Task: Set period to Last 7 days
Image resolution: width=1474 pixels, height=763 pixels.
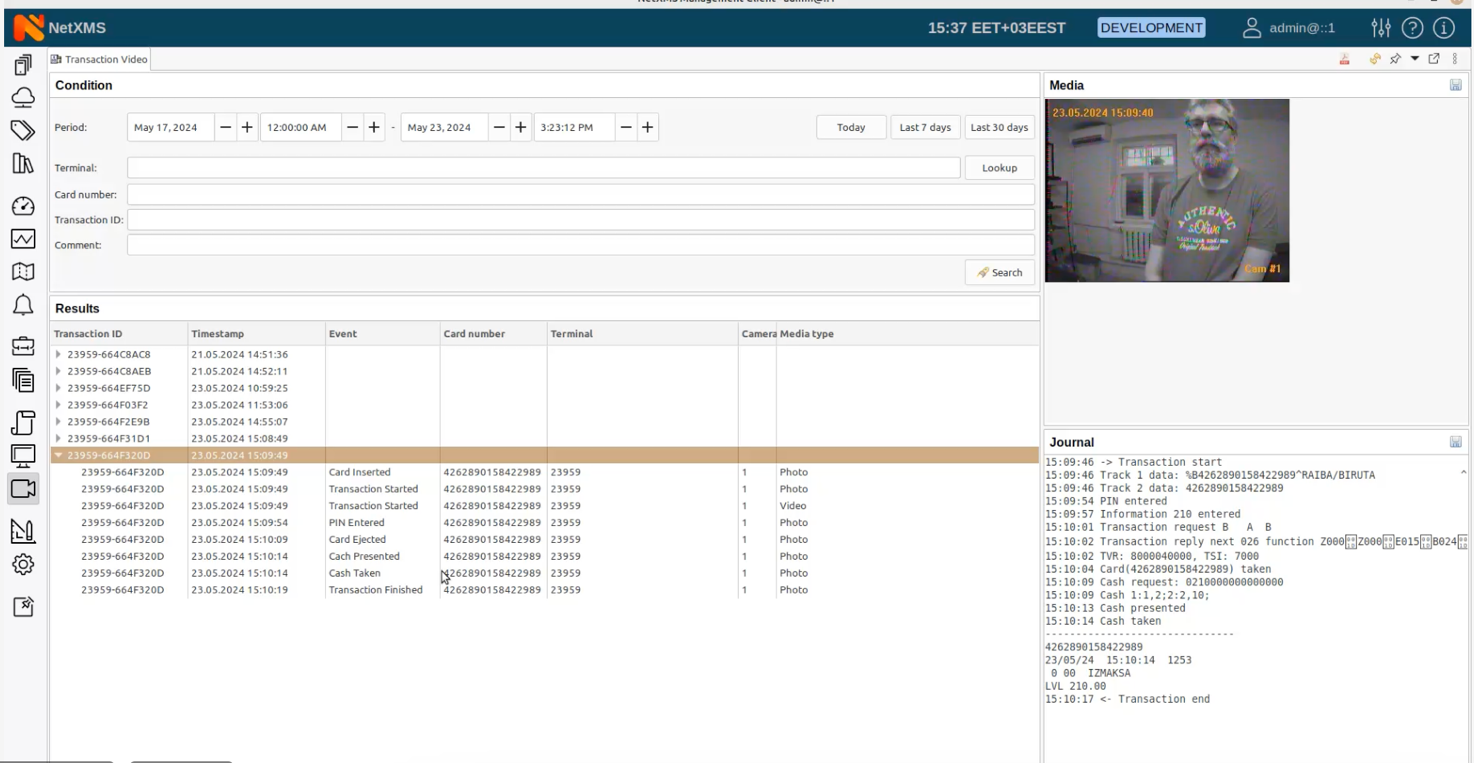Action: pyautogui.click(x=925, y=127)
